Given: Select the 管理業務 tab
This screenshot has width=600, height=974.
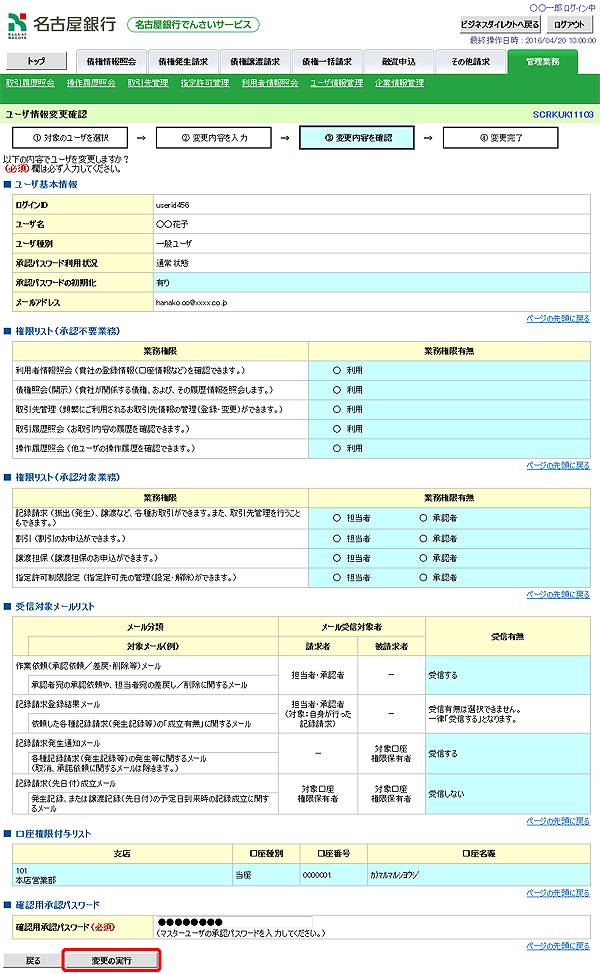Looking at the screenshot, I should 543,61.
